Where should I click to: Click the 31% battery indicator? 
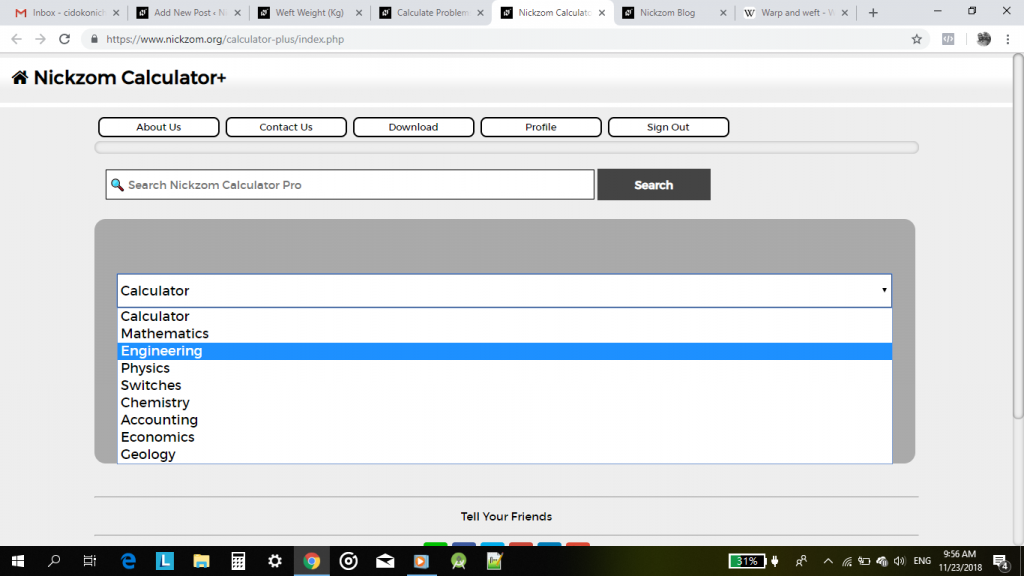pos(746,561)
